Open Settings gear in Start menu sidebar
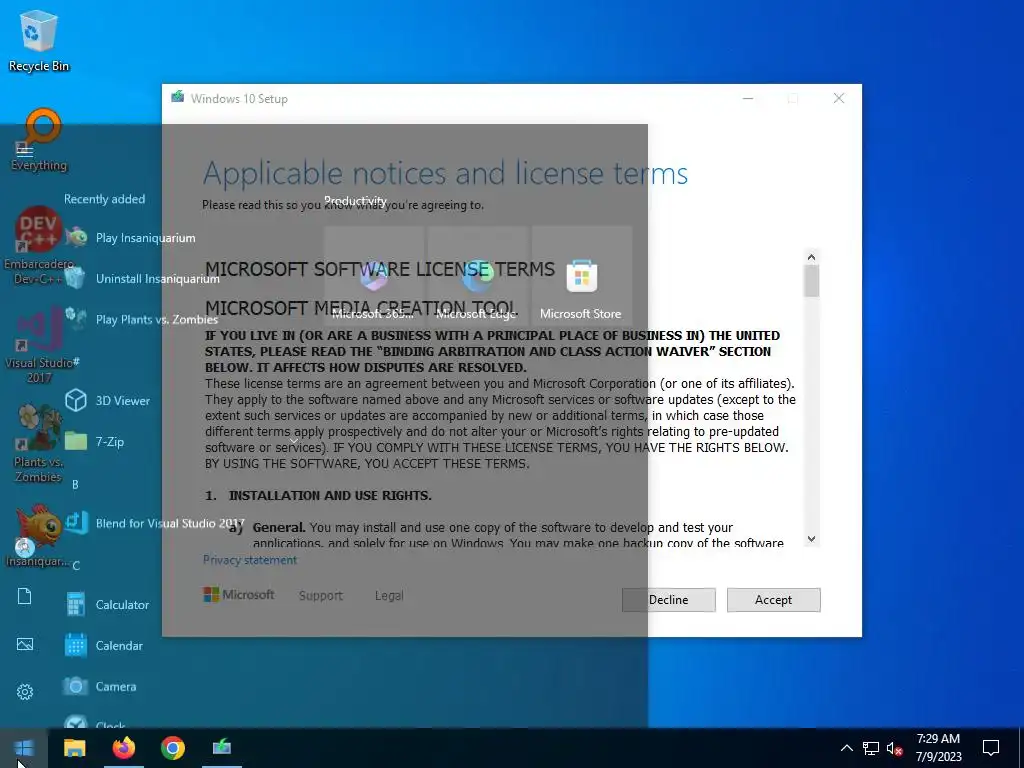Screen dimensions: 1024x768 click(24, 692)
